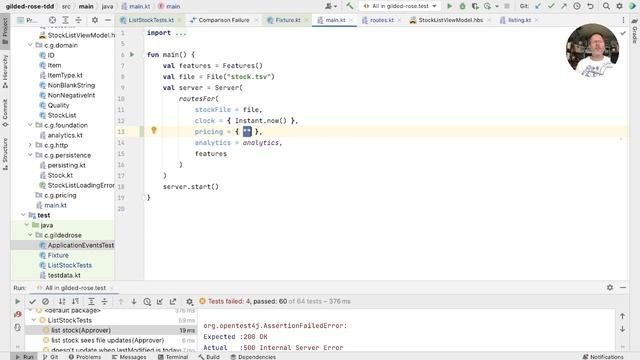
Task: Select ApplicationEventsTest in project tree
Action: 81,245
